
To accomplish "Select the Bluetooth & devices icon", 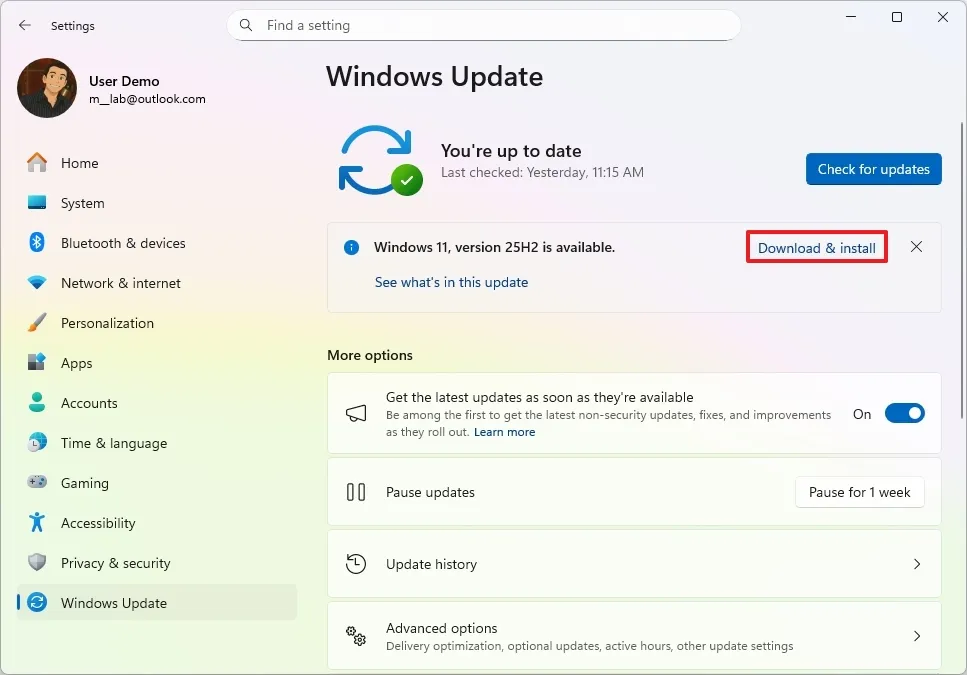I will (x=37, y=243).
